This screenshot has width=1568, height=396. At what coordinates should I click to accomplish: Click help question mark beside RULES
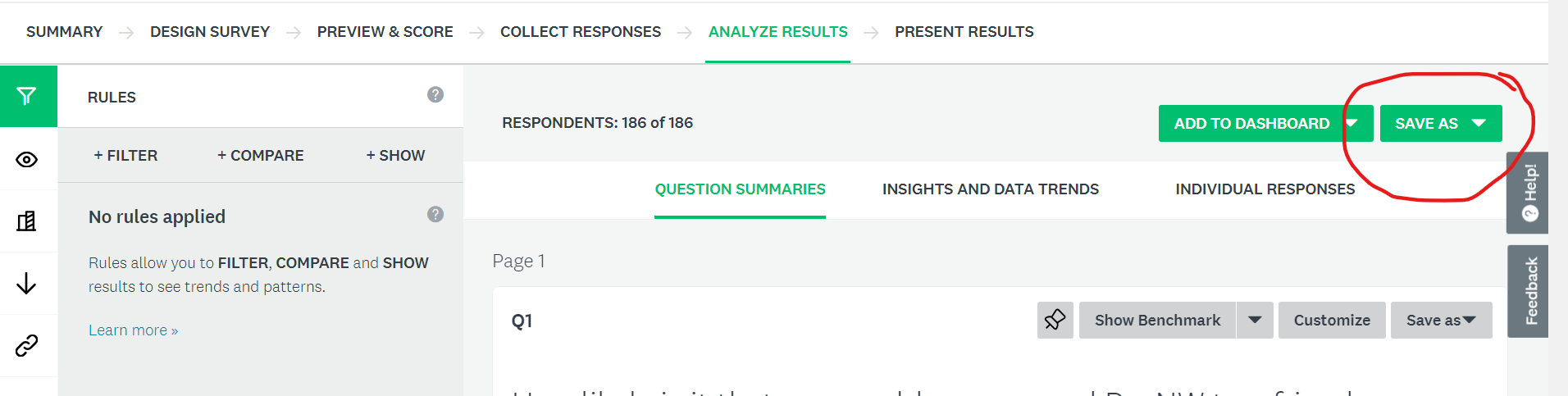435,94
